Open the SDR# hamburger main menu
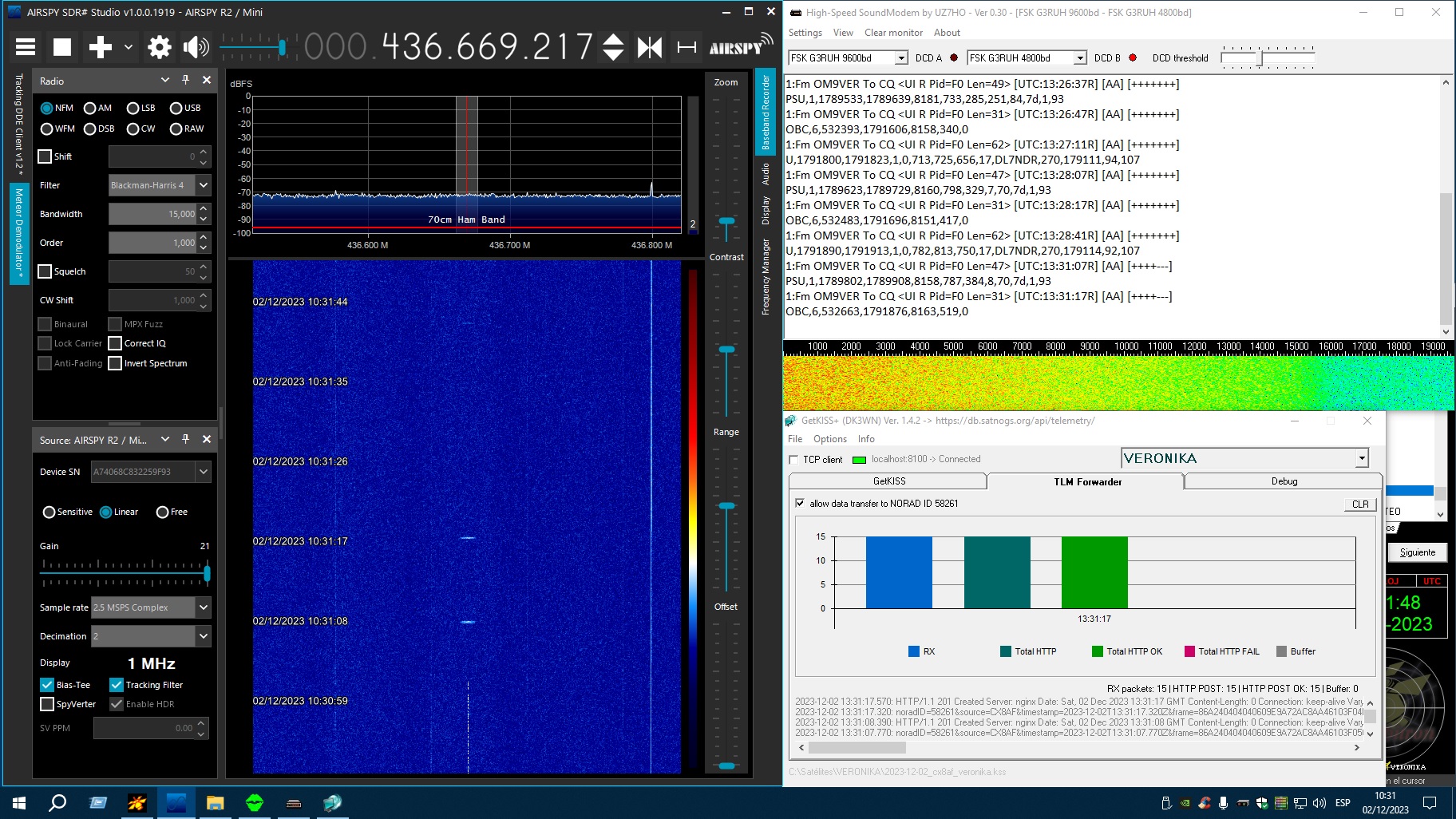Viewport: 1456px width, 819px height. [x=26, y=47]
